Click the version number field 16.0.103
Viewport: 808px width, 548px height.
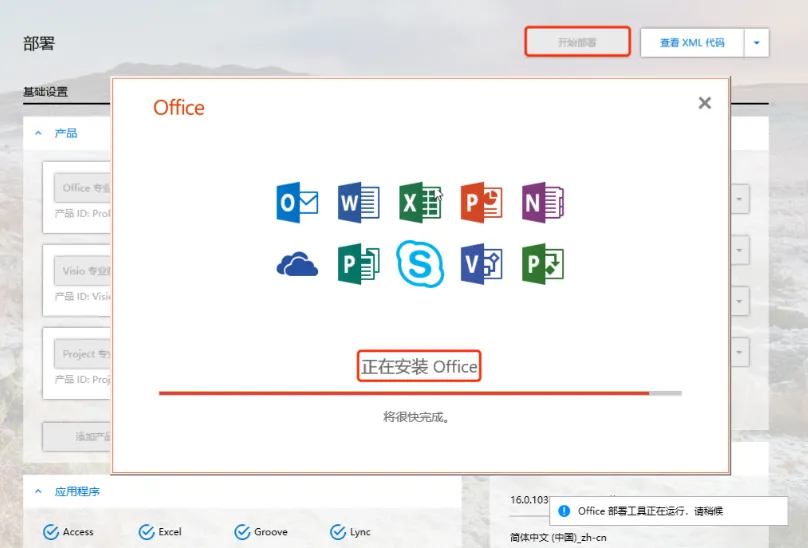pyautogui.click(x=529, y=500)
